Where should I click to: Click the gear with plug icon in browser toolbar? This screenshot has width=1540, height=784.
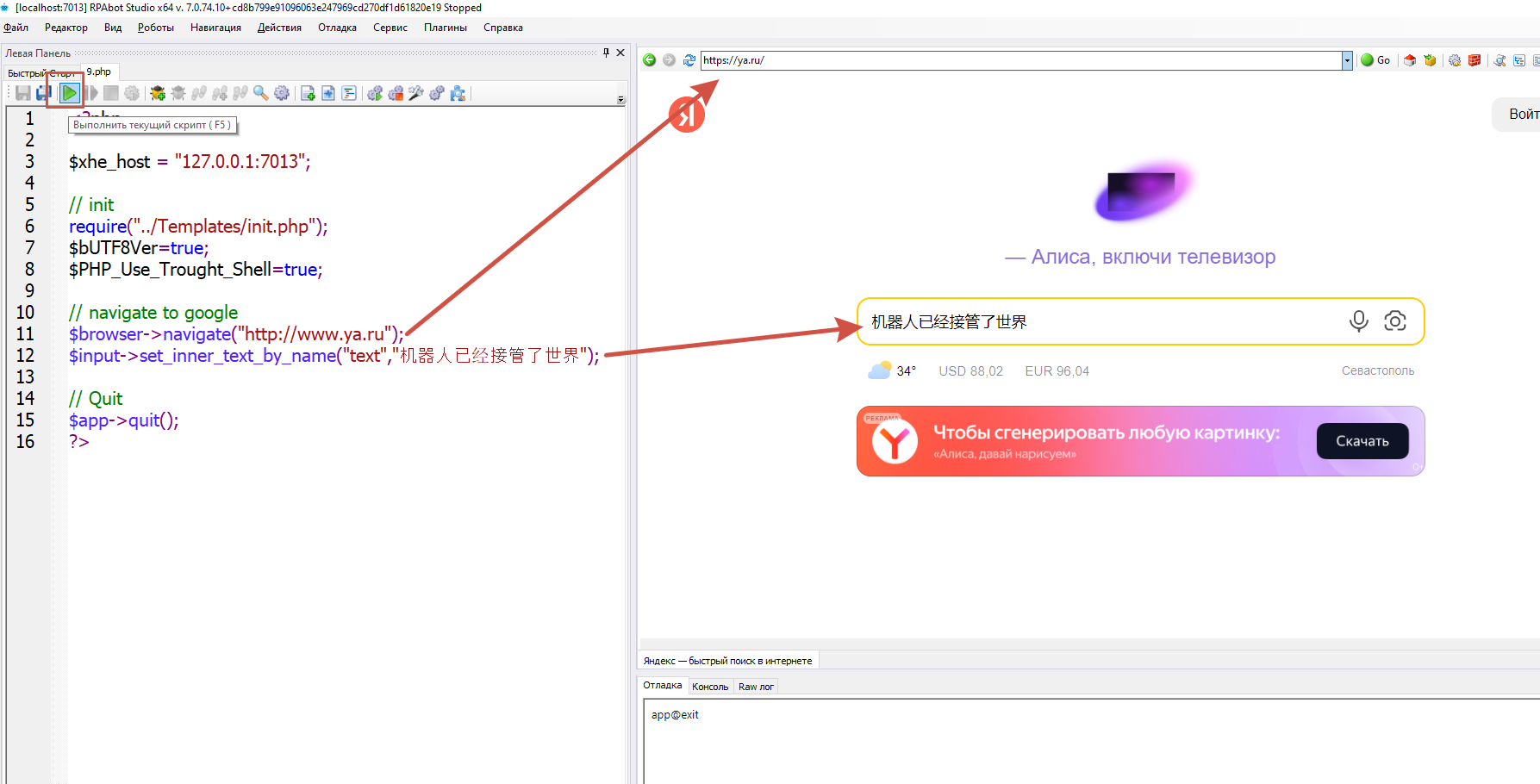click(x=1455, y=60)
